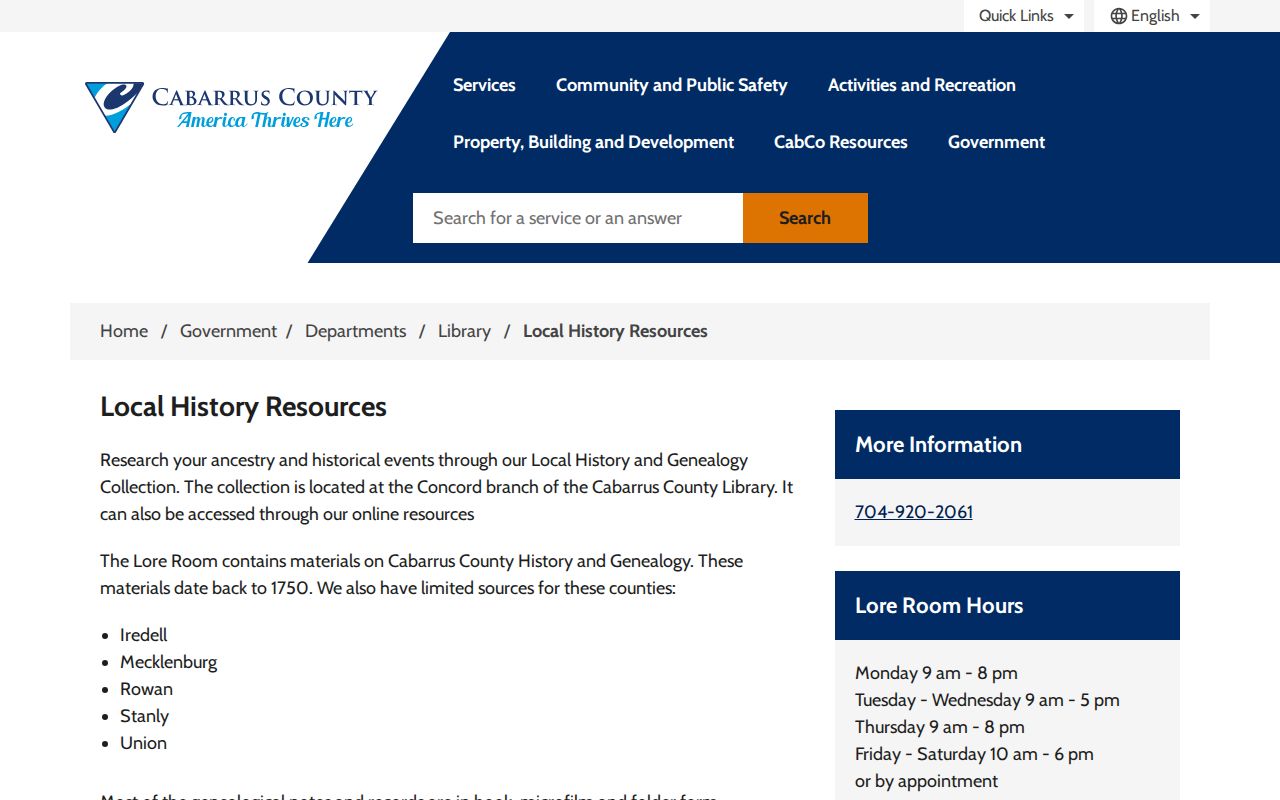Open the Library breadcrumb link
The image size is (1280, 800).
pyautogui.click(x=464, y=331)
